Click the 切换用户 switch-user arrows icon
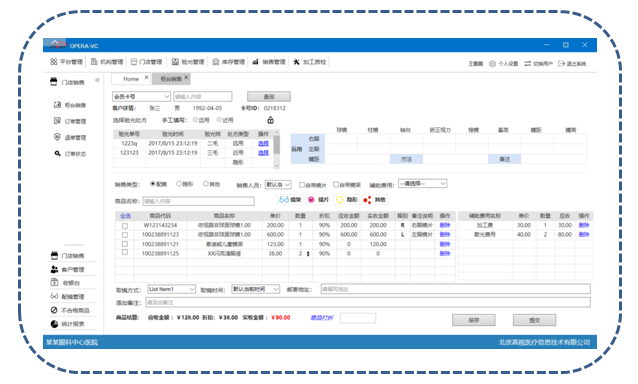This screenshot has width=638, height=384. click(x=528, y=63)
